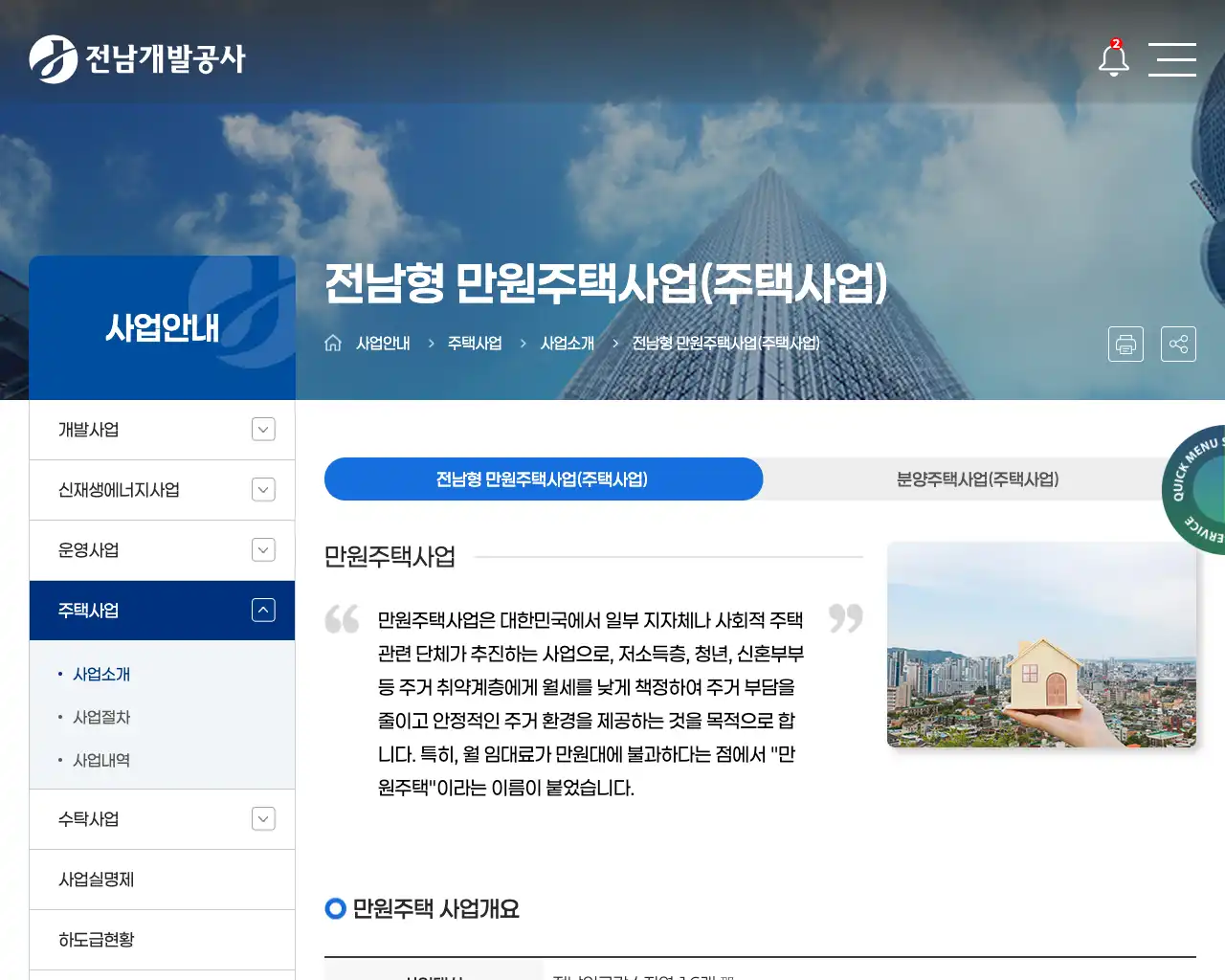Open 개발사업 in the side menu
This screenshot has width=1225, height=980.
(162, 430)
